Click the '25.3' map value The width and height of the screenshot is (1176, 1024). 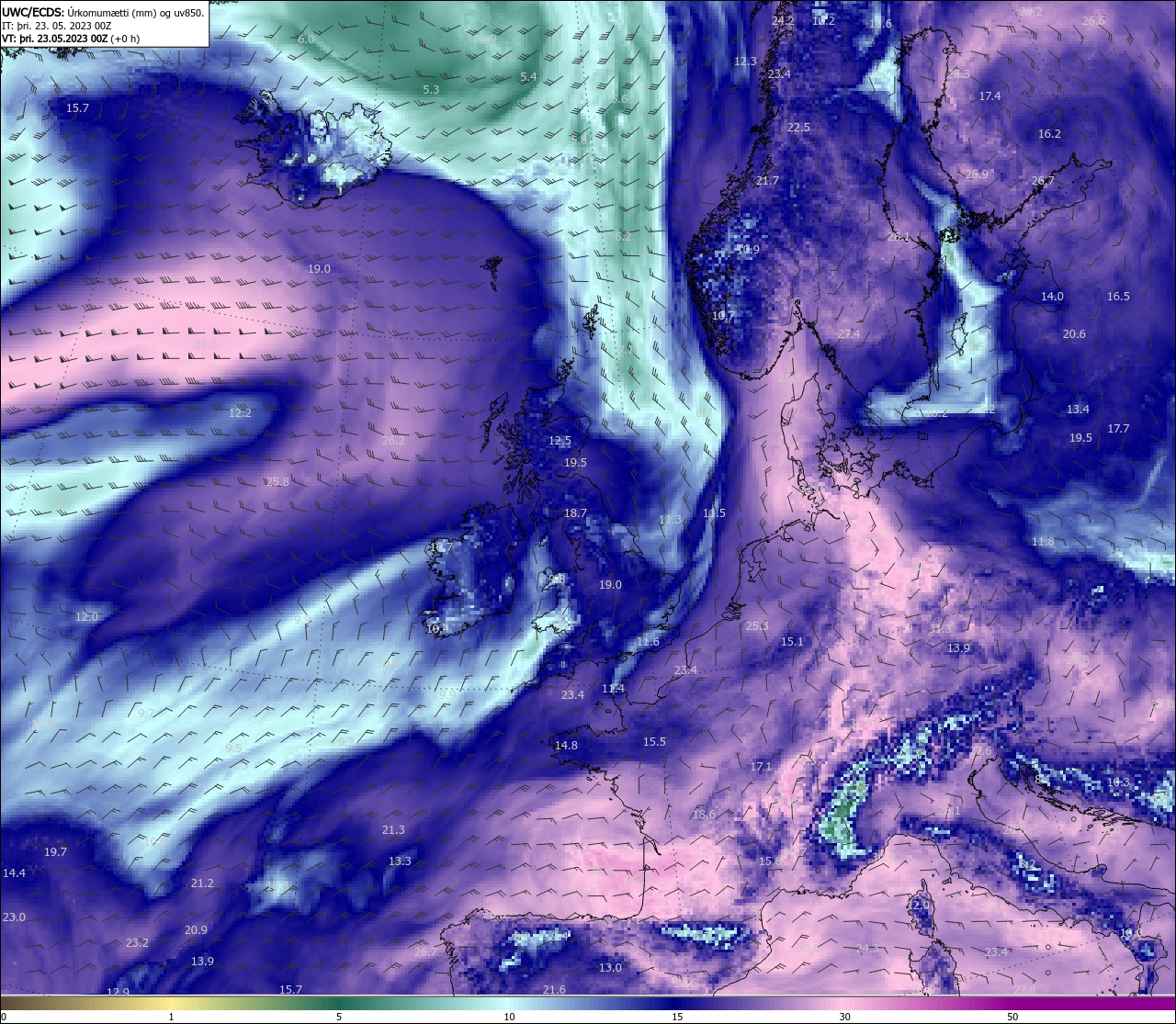(757, 626)
